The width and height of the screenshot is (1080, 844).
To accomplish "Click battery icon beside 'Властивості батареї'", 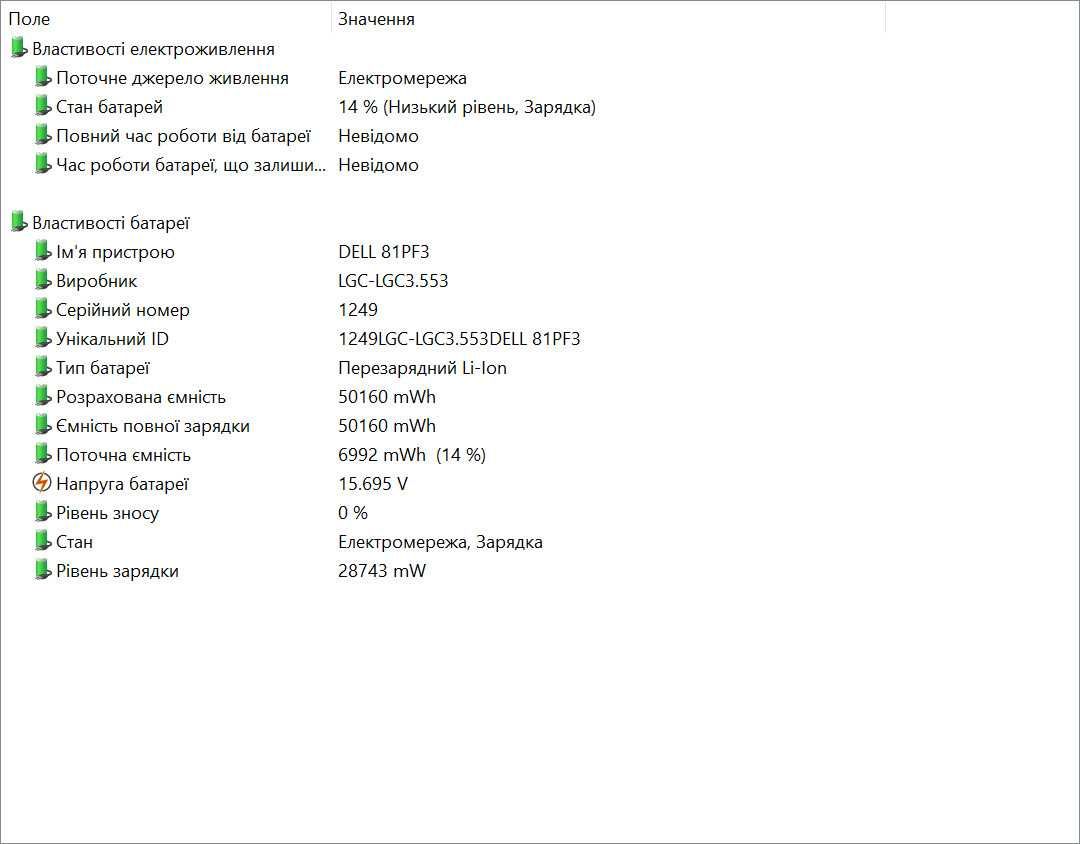I will 19,223.
